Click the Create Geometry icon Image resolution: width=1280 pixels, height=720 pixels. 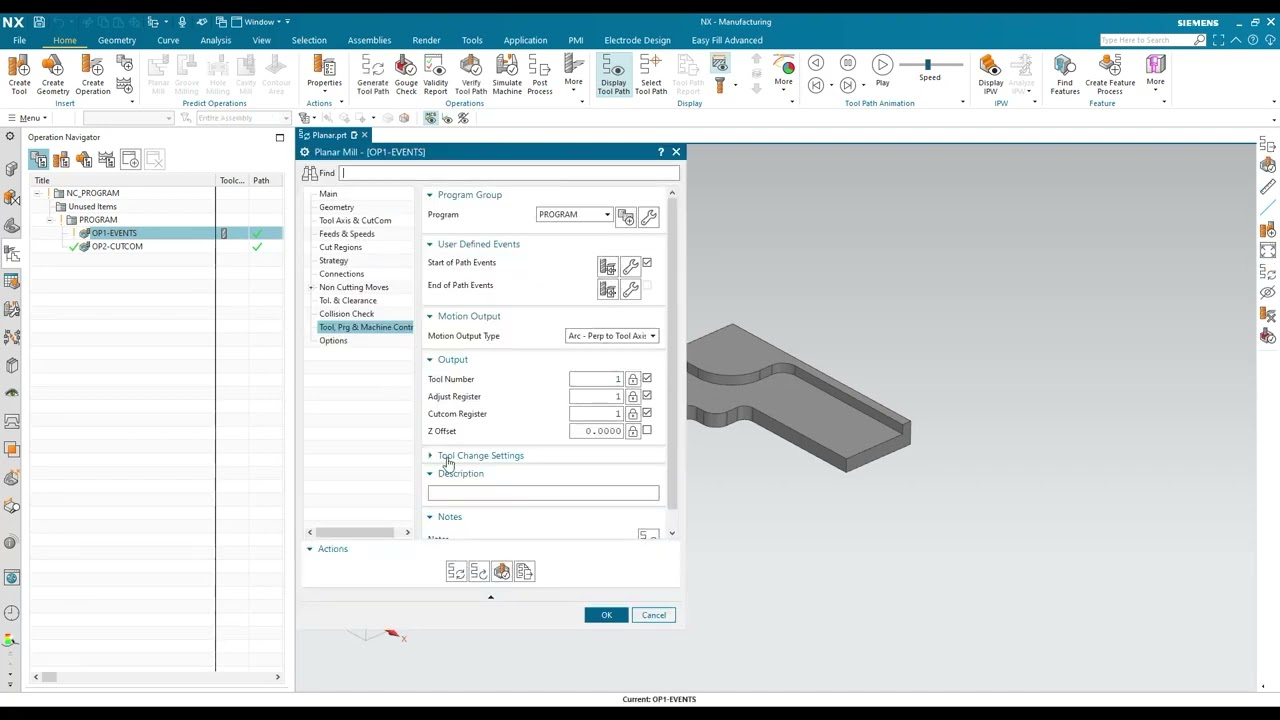pyautogui.click(x=53, y=74)
